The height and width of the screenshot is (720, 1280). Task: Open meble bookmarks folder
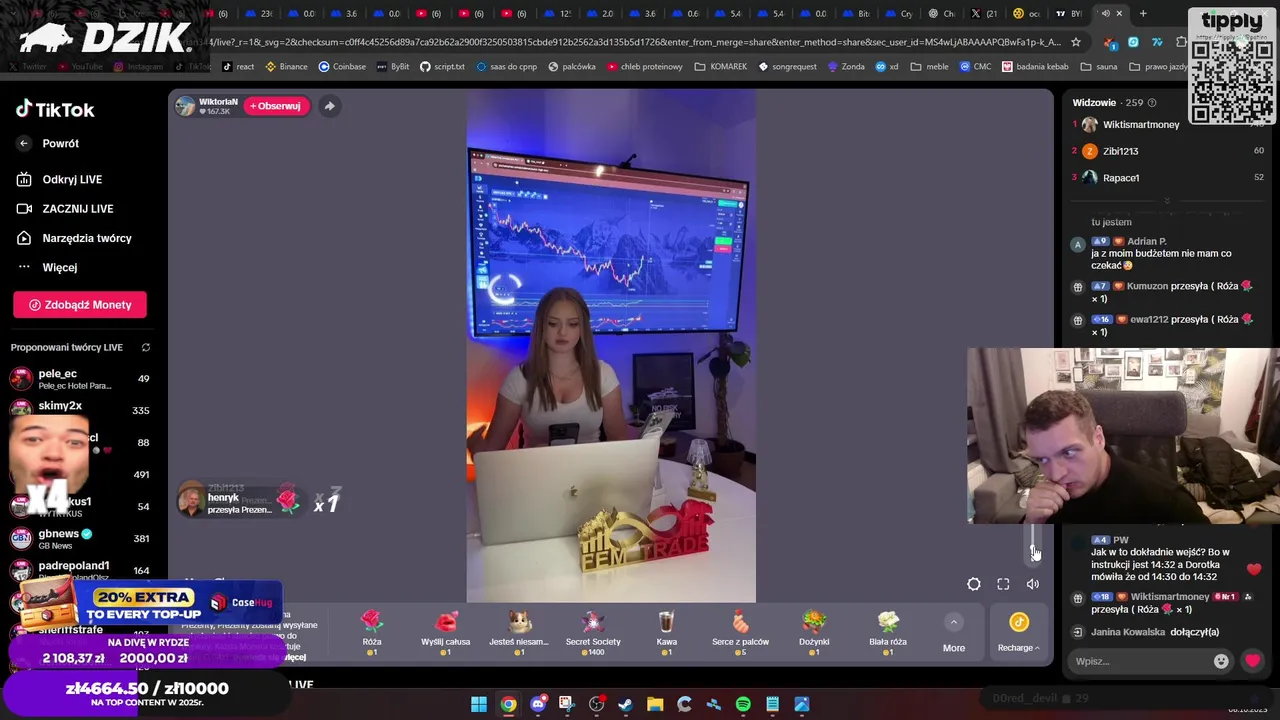point(929,66)
